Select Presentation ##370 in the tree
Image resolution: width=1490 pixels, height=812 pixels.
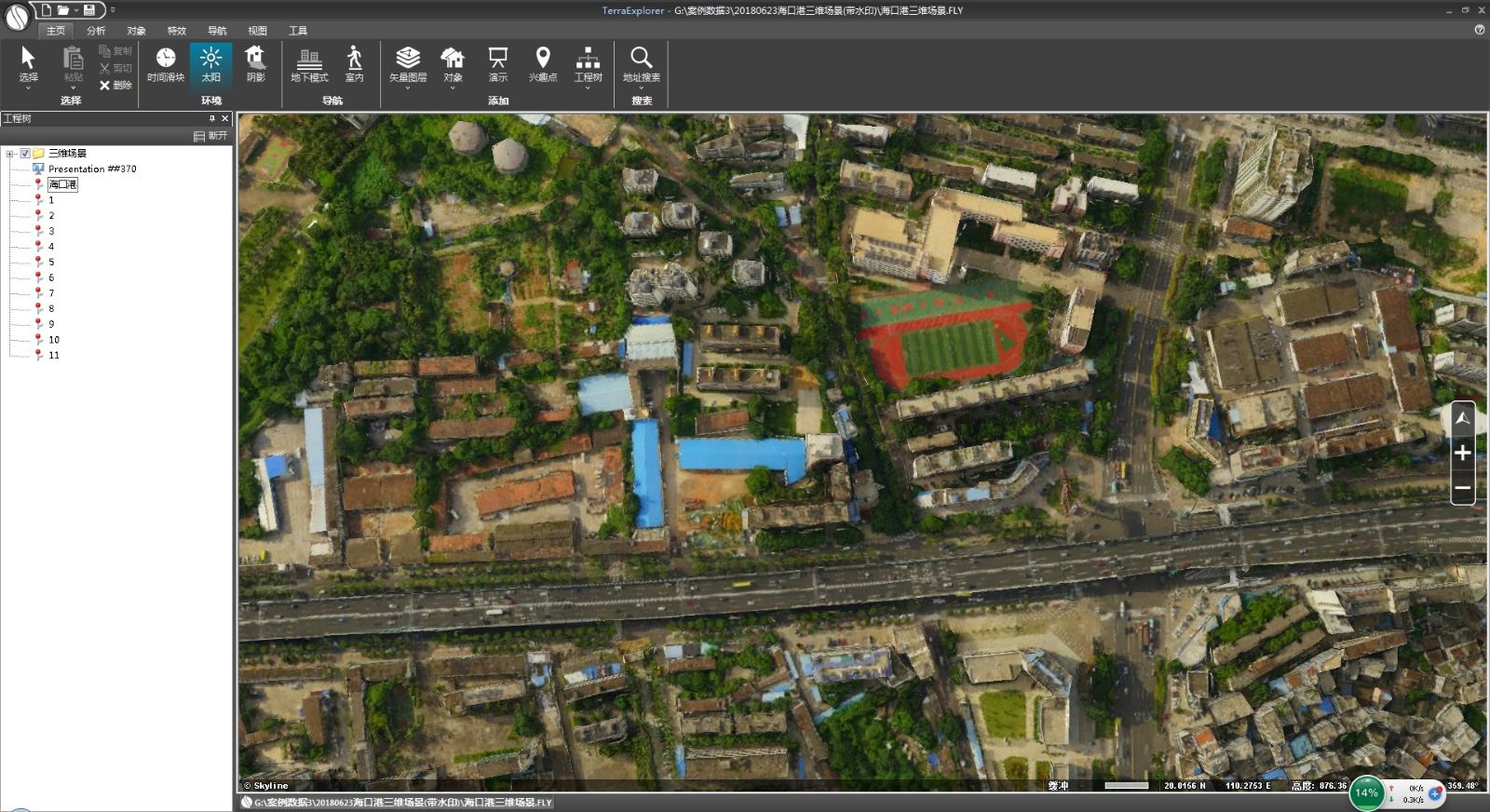point(92,169)
